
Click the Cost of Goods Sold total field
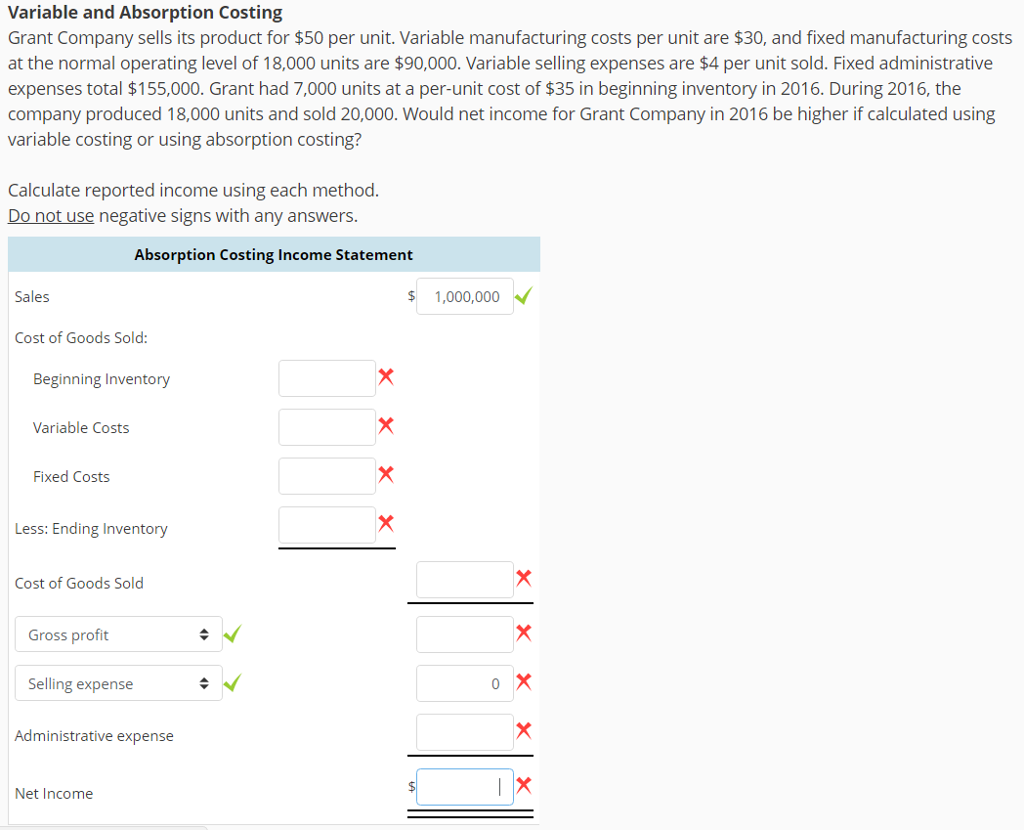click(x=465, y=580)
